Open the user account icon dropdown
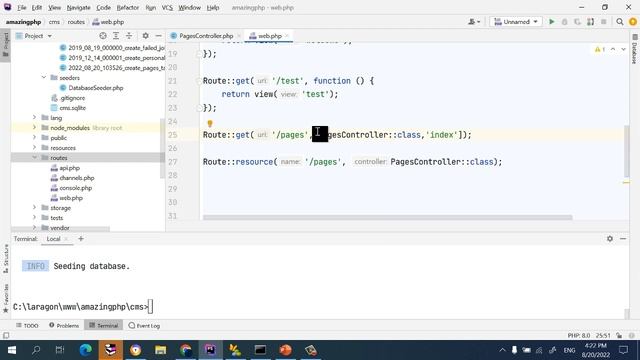Screen dimensions: 640x360 point(474,22)
